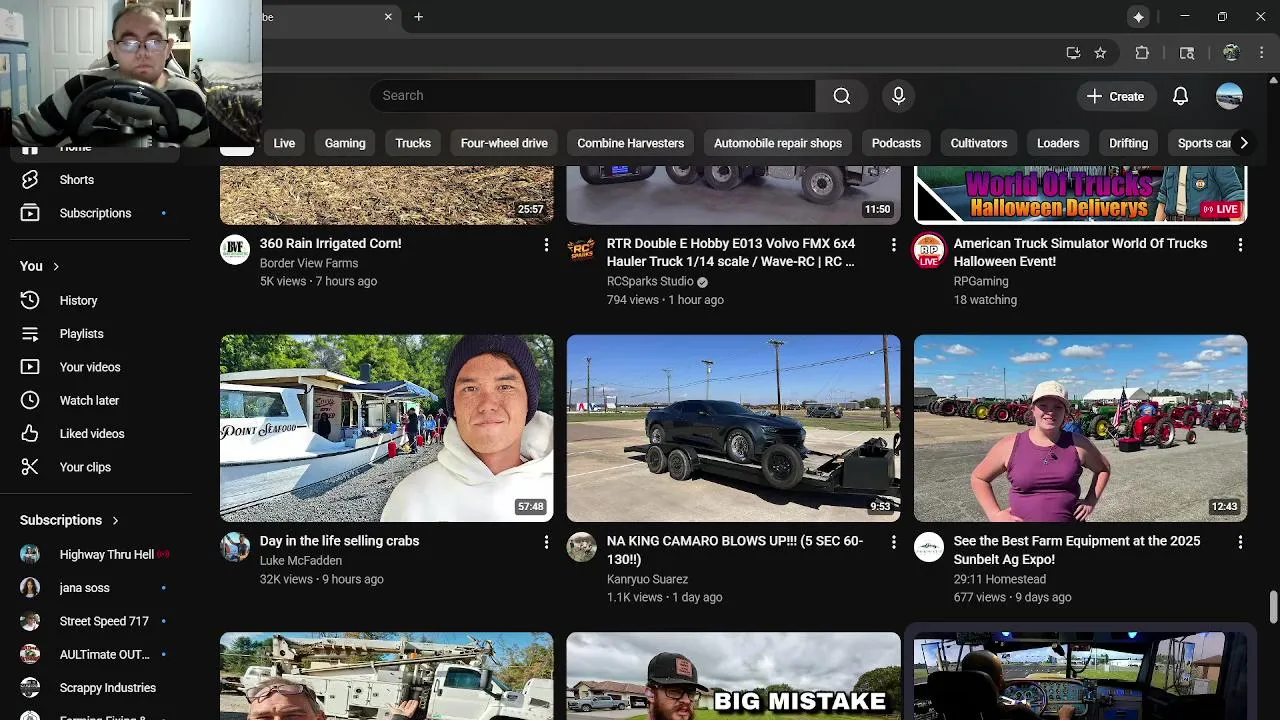
Task: Open the notifications bell
Action: (x=1180, y=96)
